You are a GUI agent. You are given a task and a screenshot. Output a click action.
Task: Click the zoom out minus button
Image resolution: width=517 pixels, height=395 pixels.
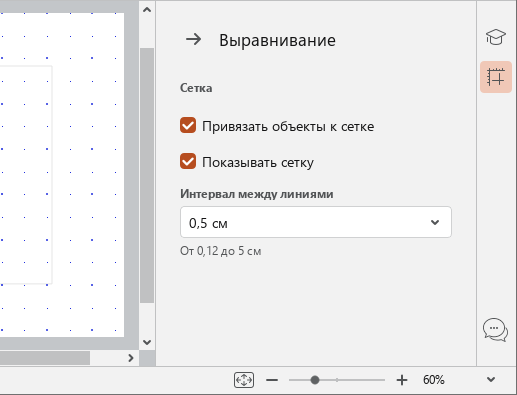pyautogui.click(x=272, y=380)
